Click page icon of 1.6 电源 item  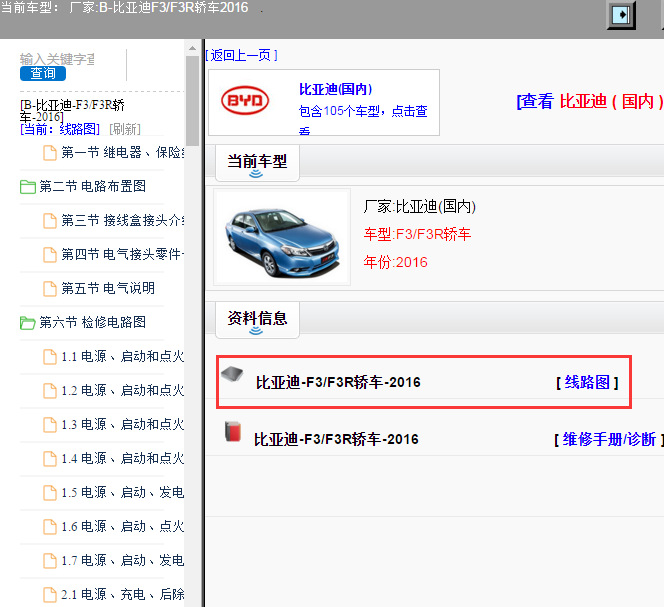(50, 527)
